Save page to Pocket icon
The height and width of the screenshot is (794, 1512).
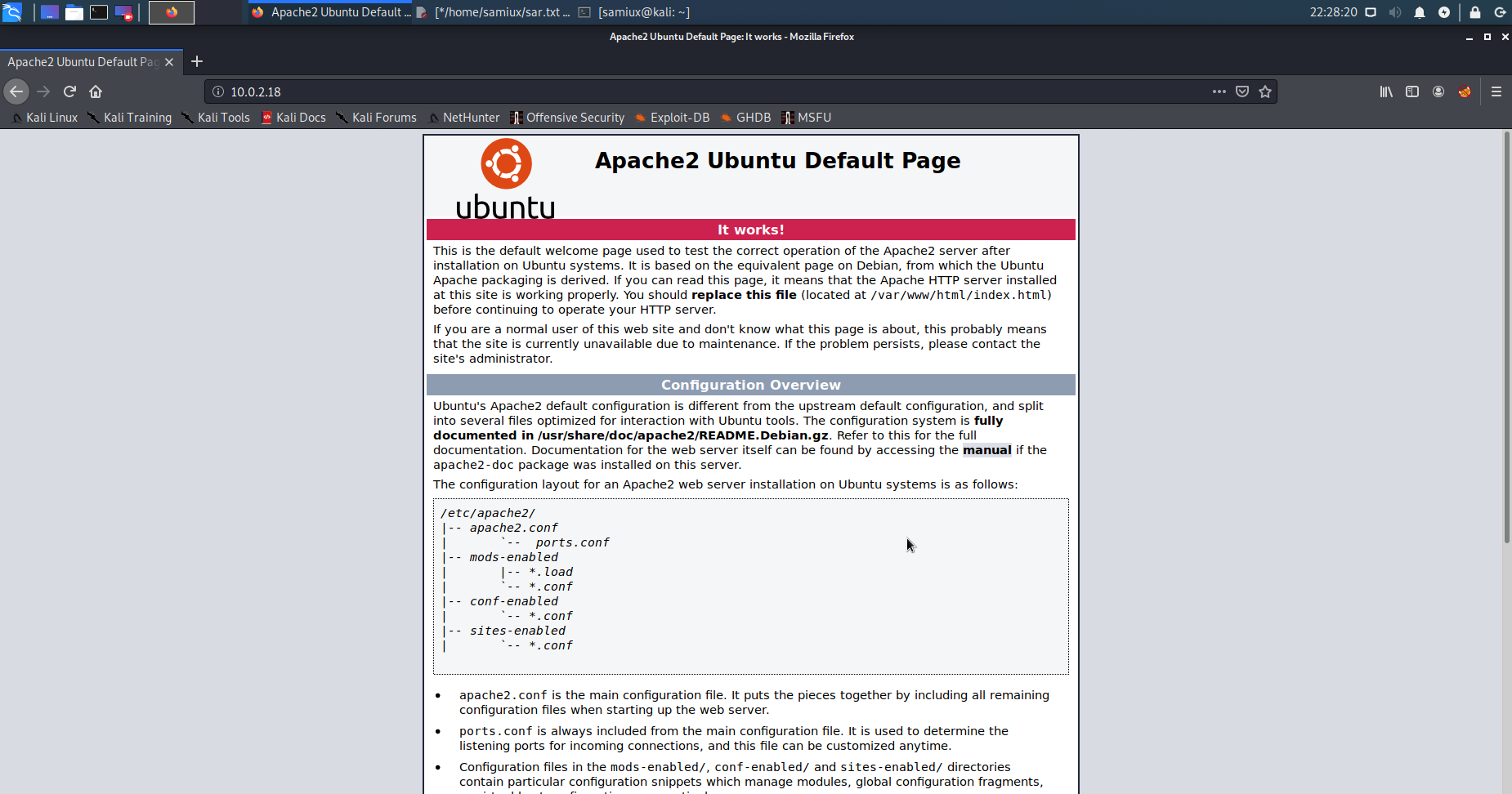1242,91
